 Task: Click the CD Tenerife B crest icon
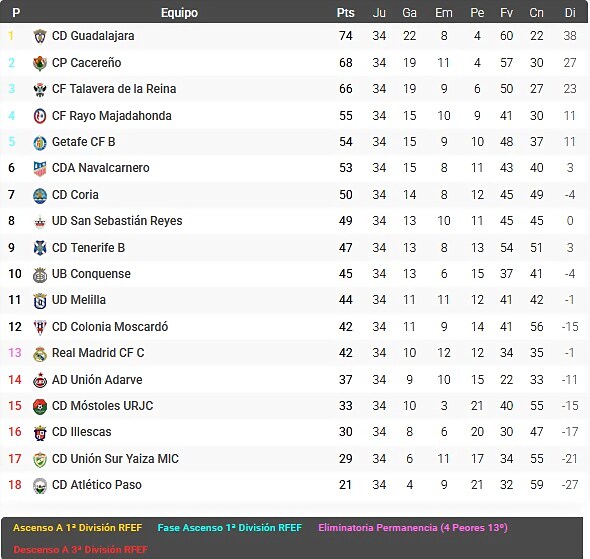[40, 248]
